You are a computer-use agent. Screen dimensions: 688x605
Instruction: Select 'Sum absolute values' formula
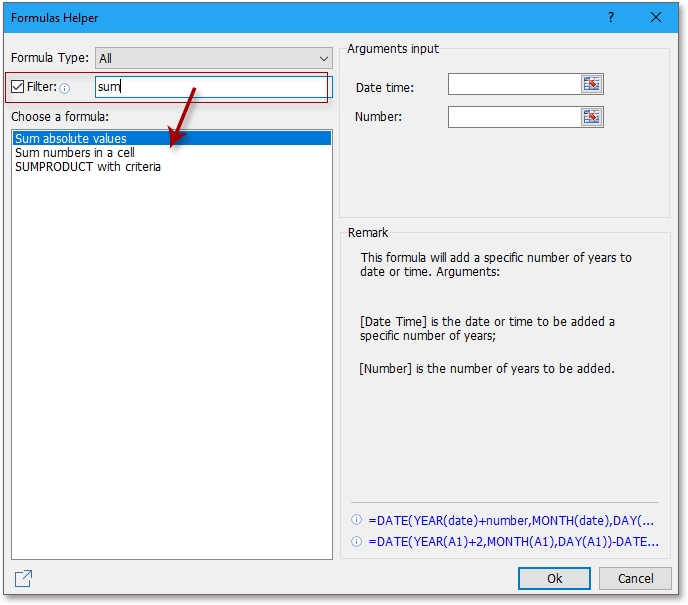(x=71, y=139)
